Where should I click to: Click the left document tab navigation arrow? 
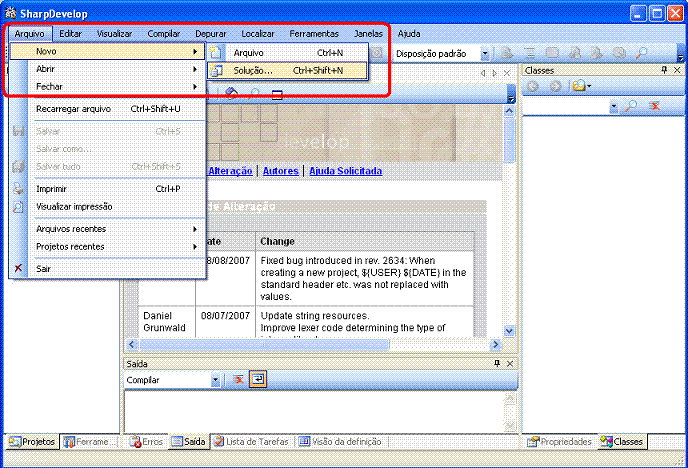[x=483, y=73]
